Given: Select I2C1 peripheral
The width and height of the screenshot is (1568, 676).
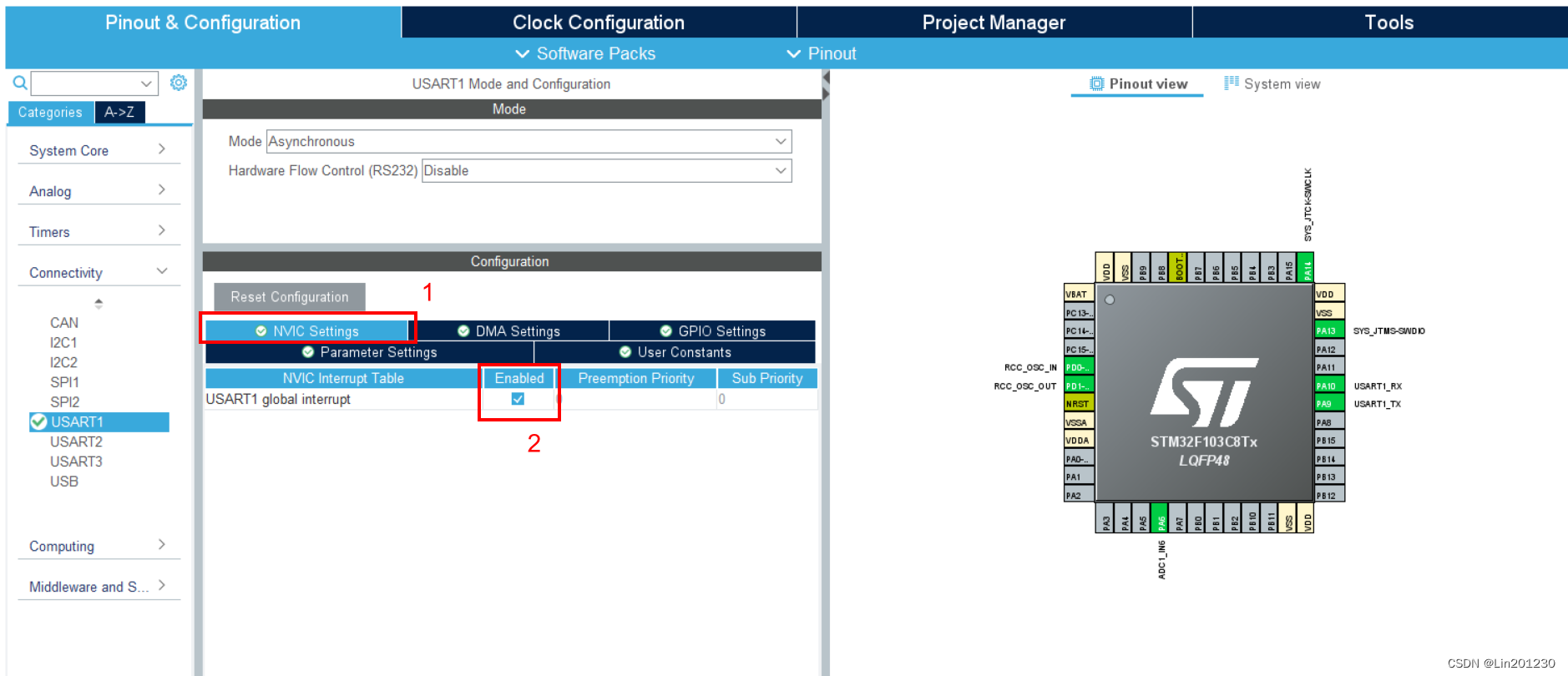Looking at the screenshot, I should coord(63,343).
